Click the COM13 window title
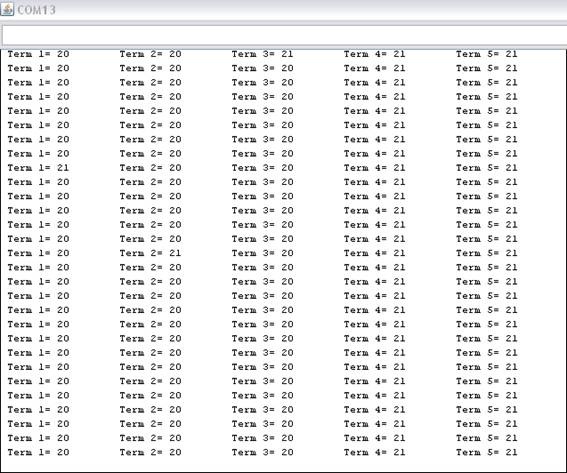The height and width of the screenshot is (473, 567). point(36,10)
